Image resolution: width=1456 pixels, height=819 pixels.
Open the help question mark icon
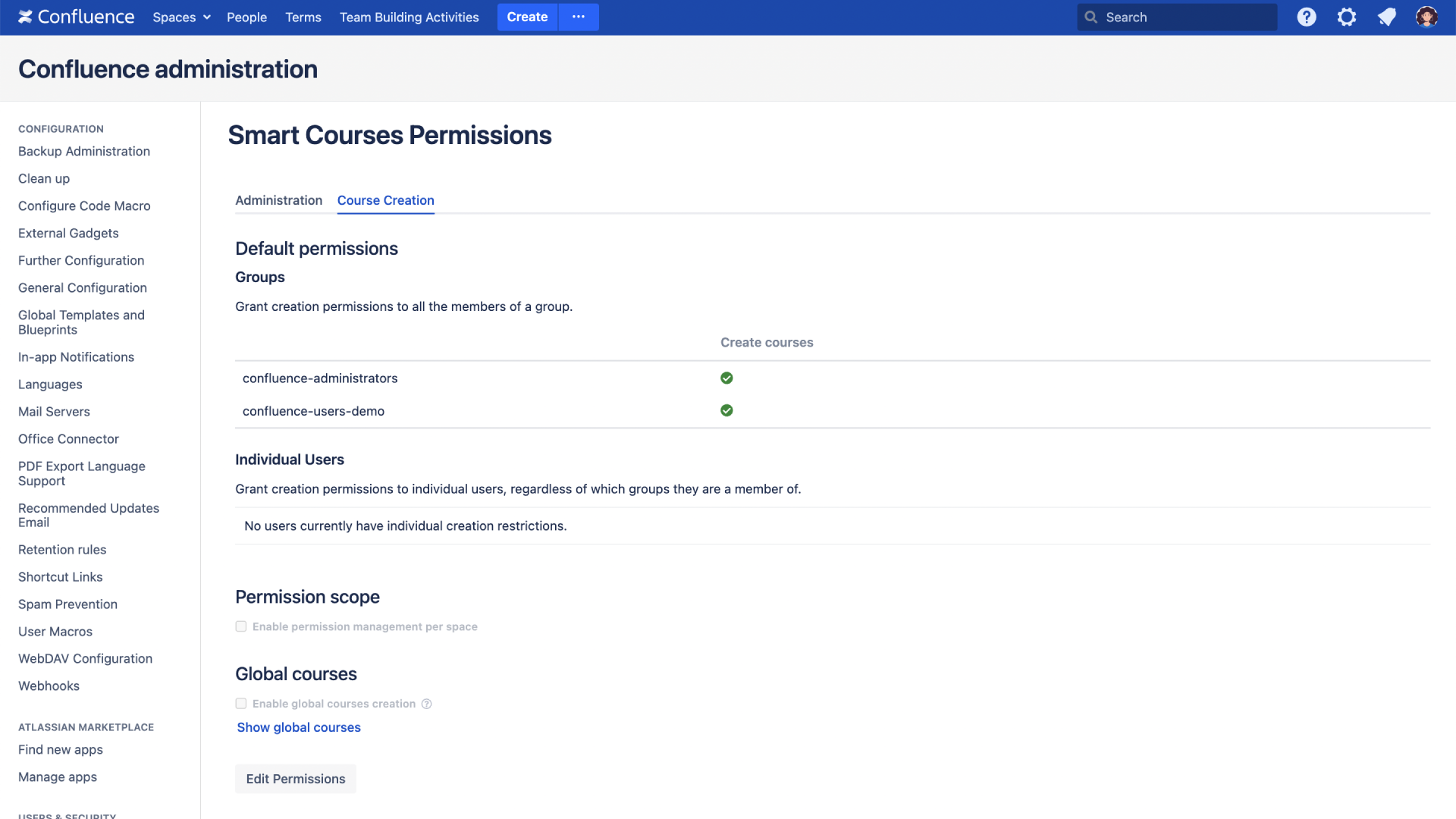1307,17
